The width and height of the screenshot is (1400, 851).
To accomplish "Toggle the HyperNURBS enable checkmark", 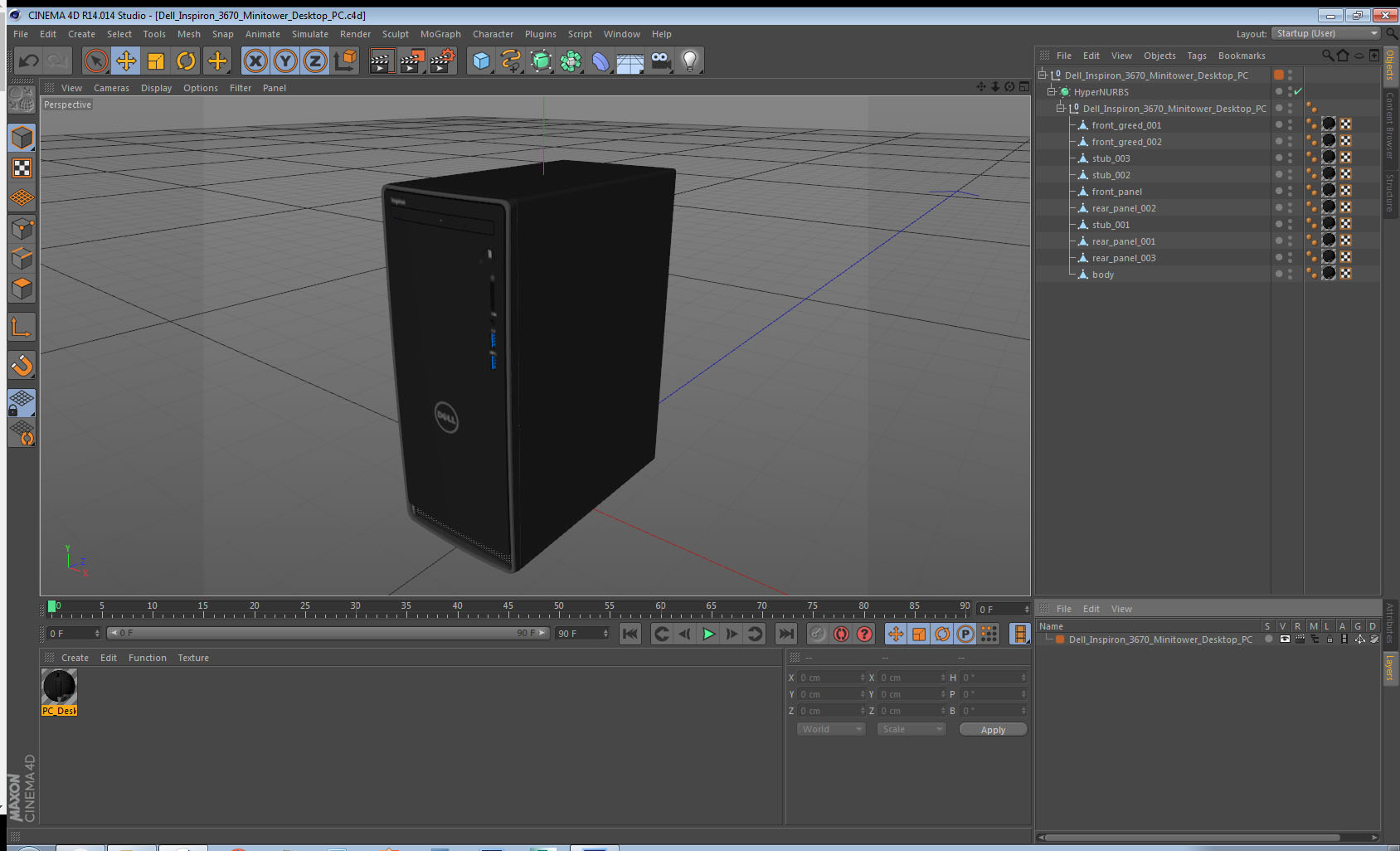I will point(1299,91).
